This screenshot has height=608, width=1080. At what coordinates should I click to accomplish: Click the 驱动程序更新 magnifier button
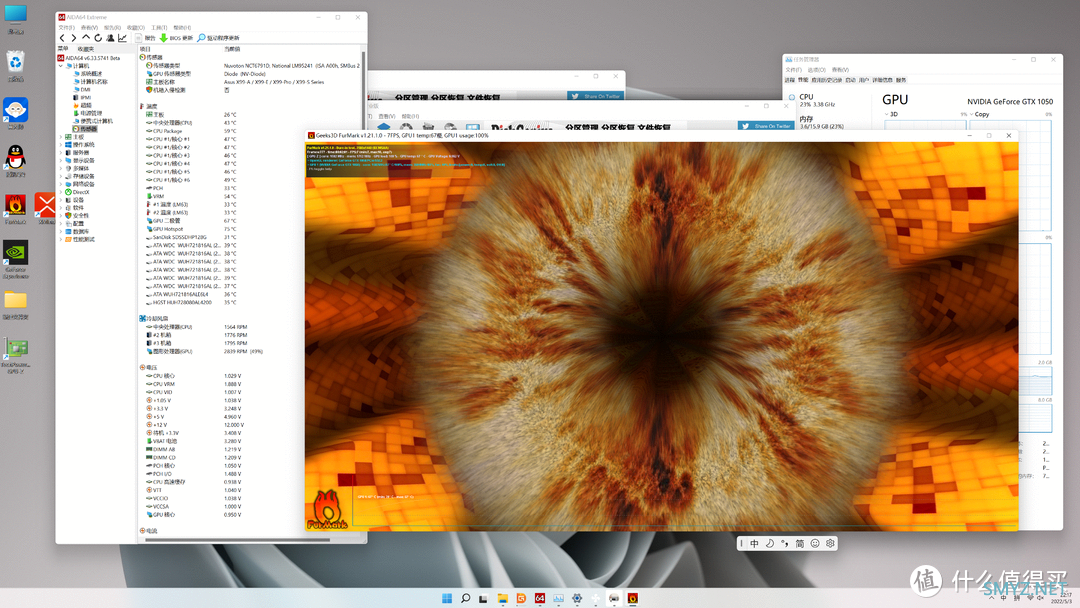218,38
